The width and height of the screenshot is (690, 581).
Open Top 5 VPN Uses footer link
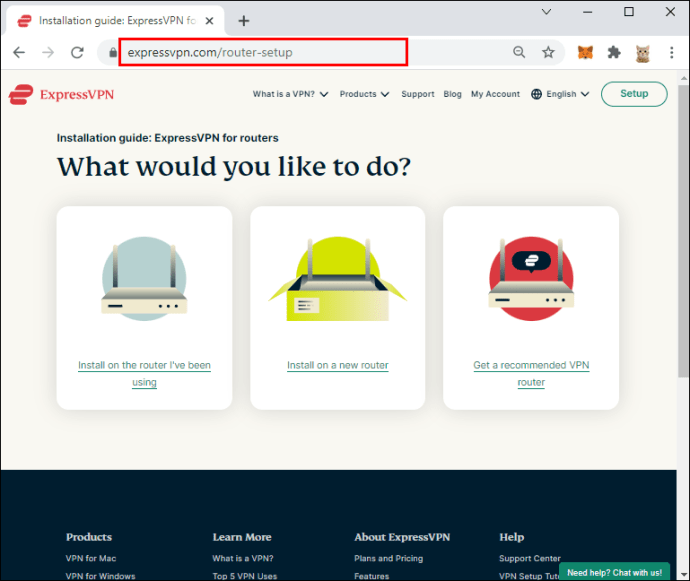tap(245, 576)
